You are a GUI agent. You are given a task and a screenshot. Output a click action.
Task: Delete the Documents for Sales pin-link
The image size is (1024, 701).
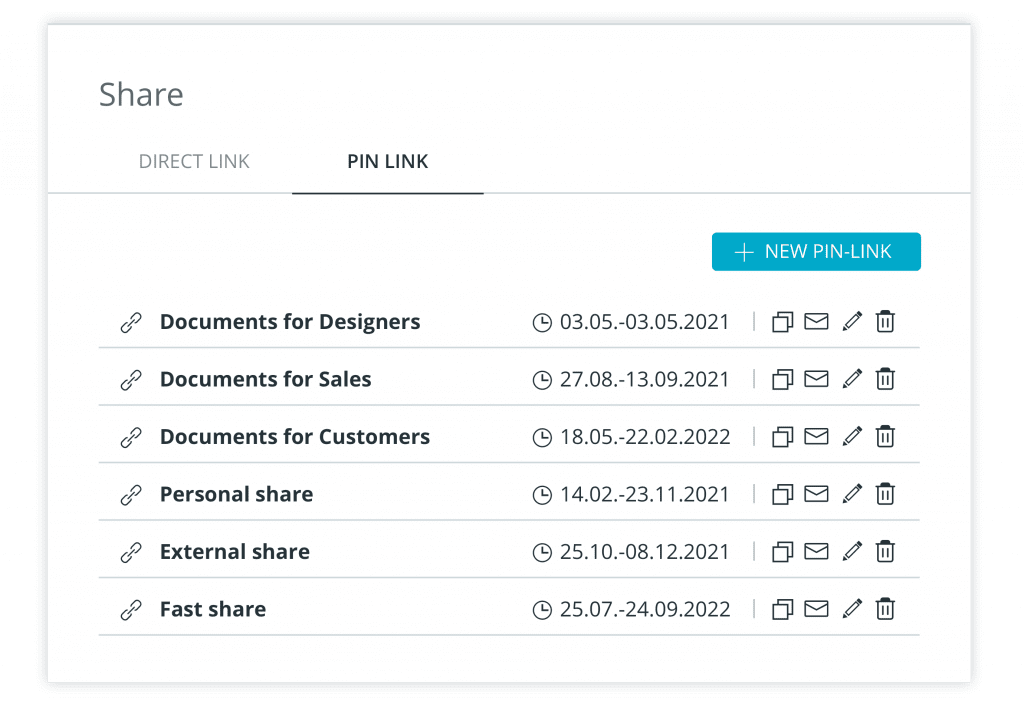pos(885,379)
